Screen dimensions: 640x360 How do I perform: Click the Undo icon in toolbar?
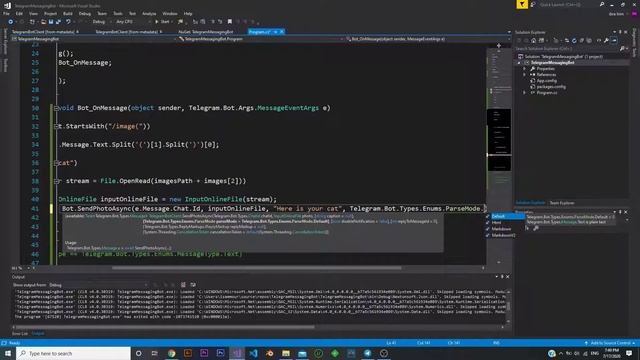[x=68, y=22]
